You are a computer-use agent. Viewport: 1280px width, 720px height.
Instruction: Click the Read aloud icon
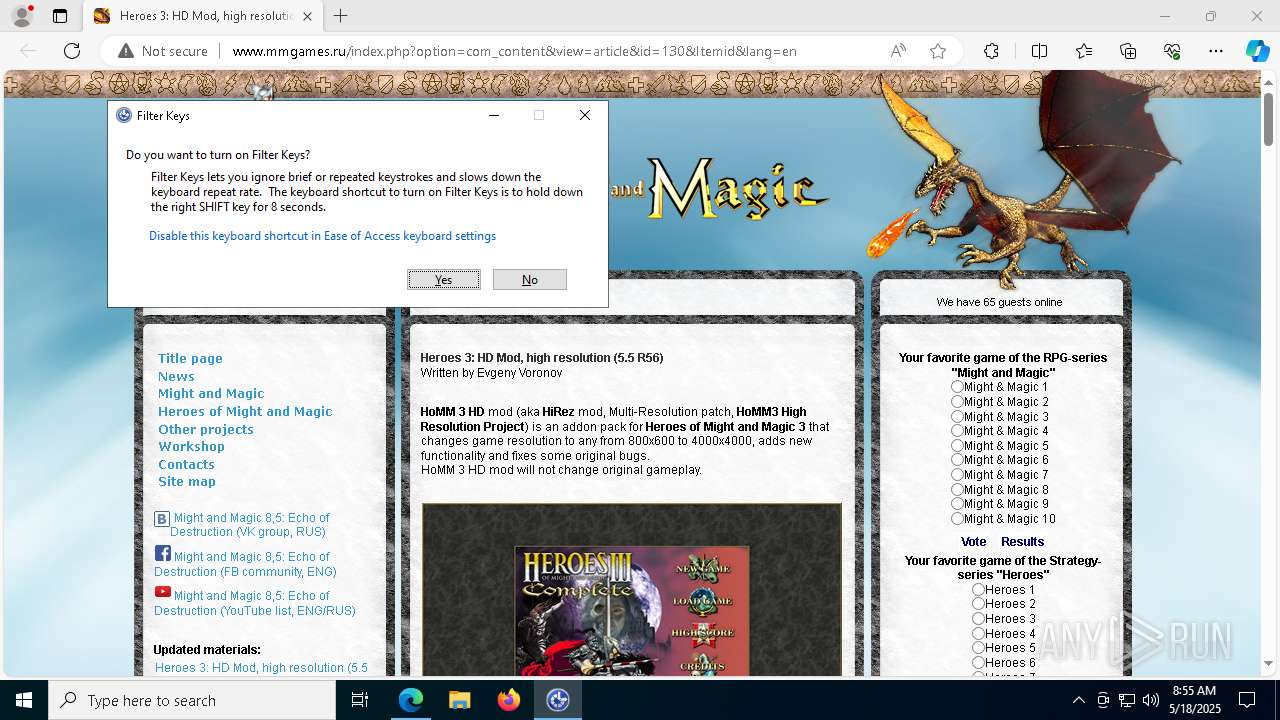pyautogui.click(x=898, y=51)
